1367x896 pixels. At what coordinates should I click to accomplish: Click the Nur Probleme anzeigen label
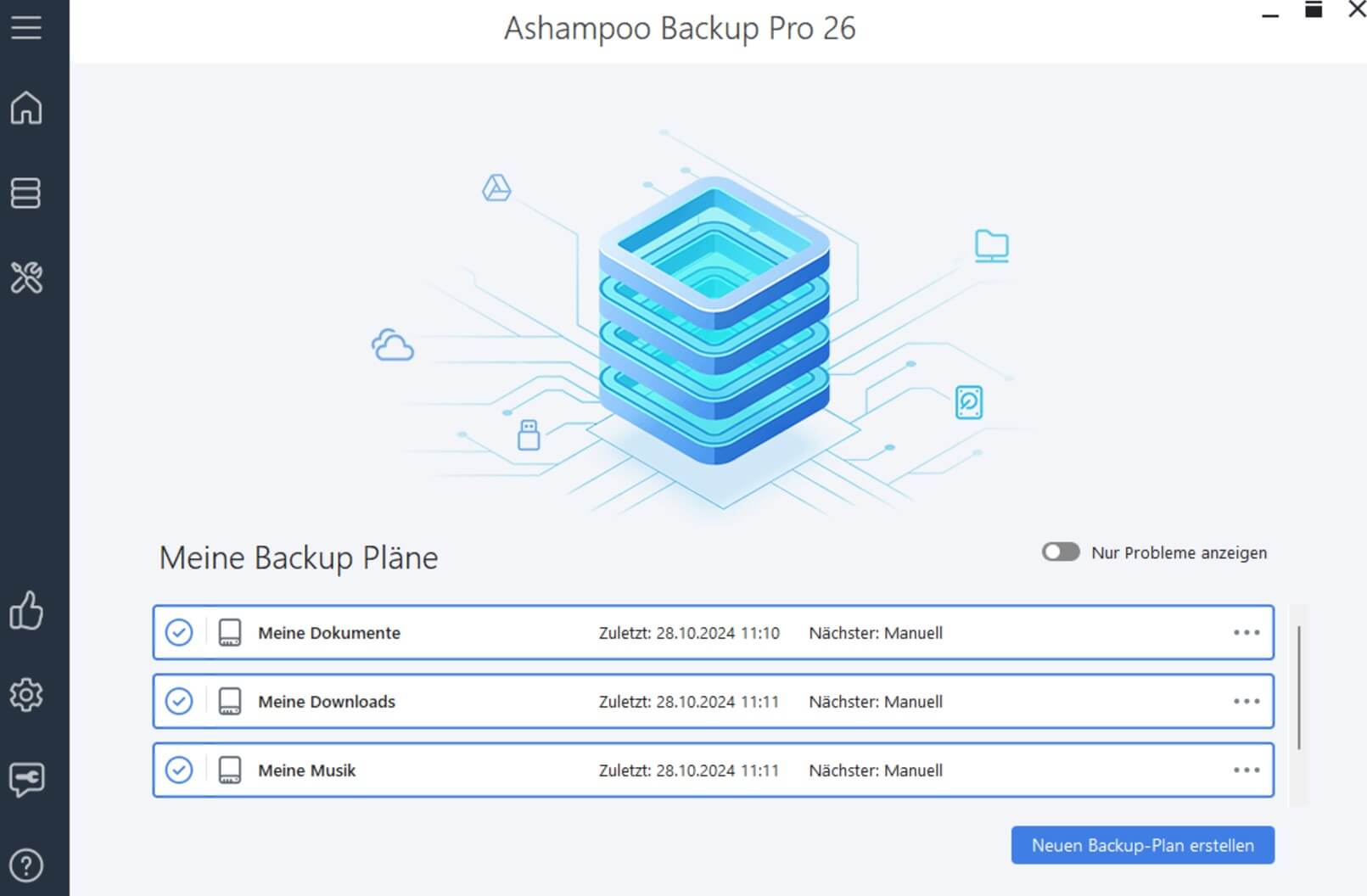(1179, 552)
